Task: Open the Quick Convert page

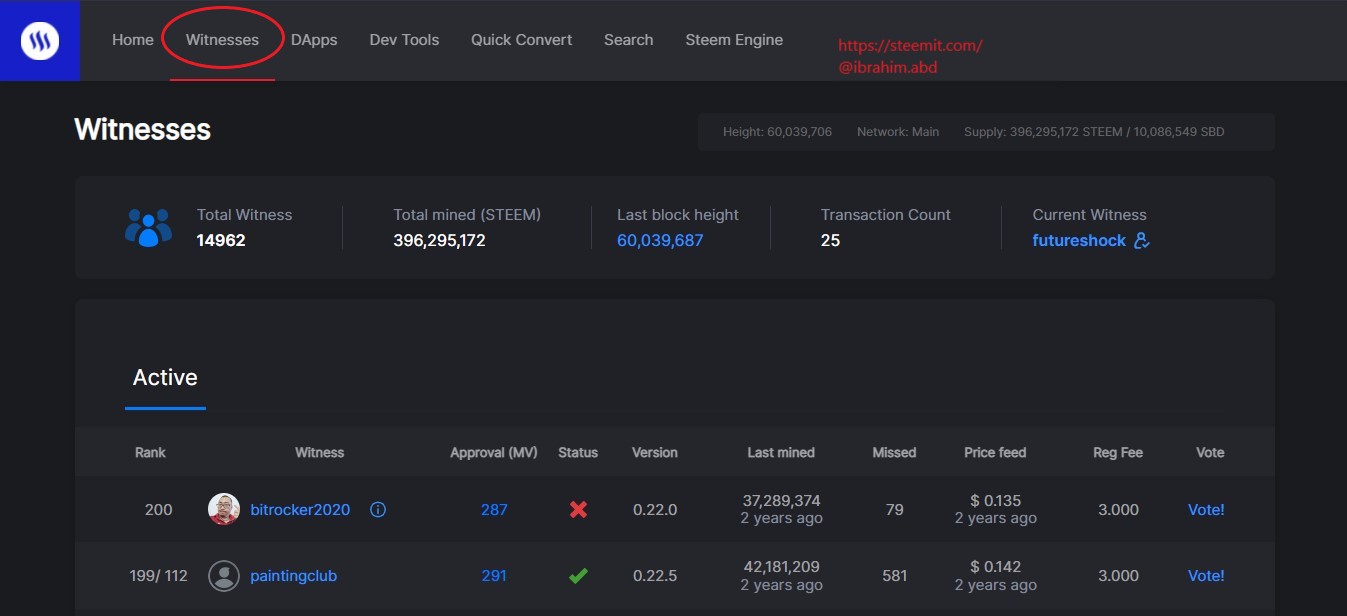Action: [522, 40]
